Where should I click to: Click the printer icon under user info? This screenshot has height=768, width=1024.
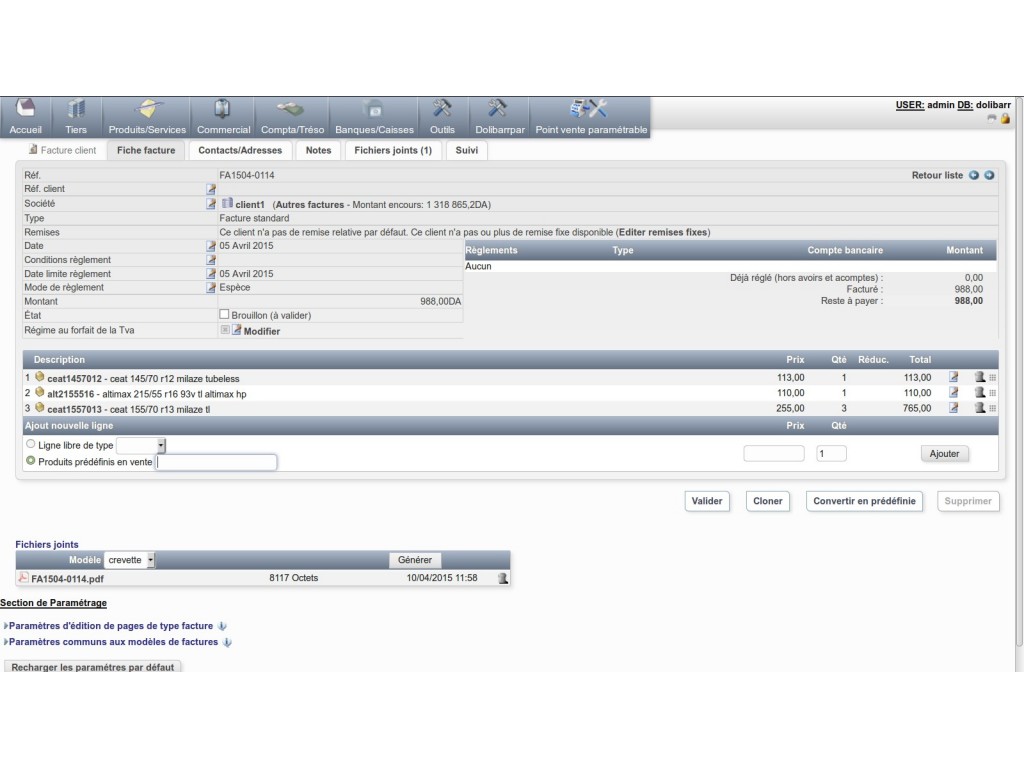tap(992, 118)
